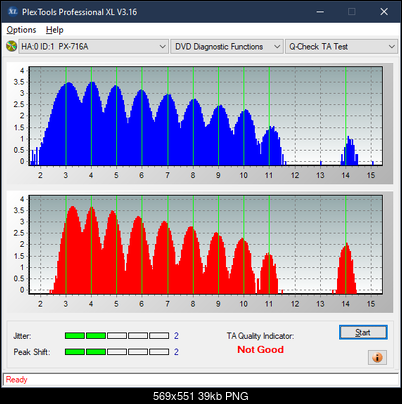Screen dimensions: 402x404
Task: Click the disc drive icon beside drive selector
Action: tap(11, 46)
